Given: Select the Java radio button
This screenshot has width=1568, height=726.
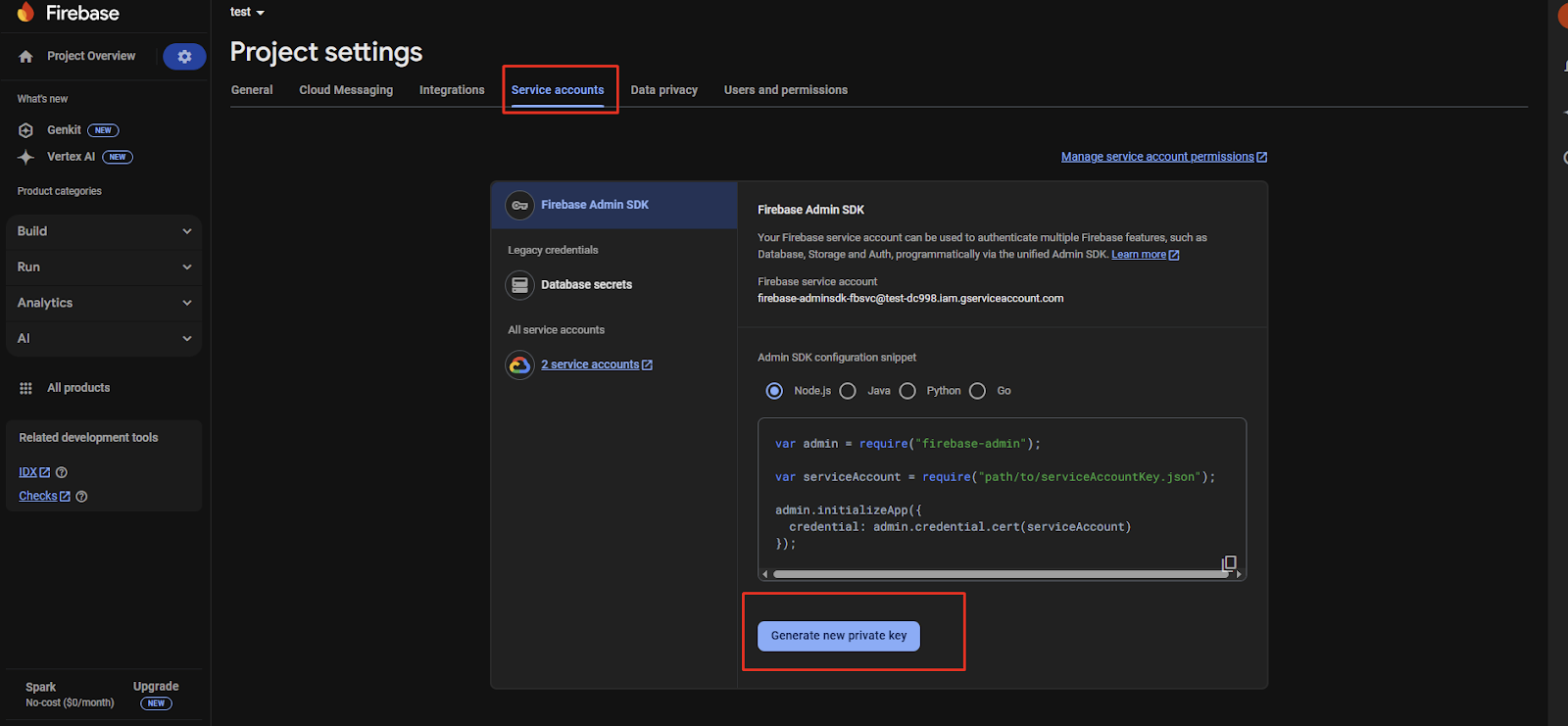Looking at the screenshot, I should tap(848, 391).
